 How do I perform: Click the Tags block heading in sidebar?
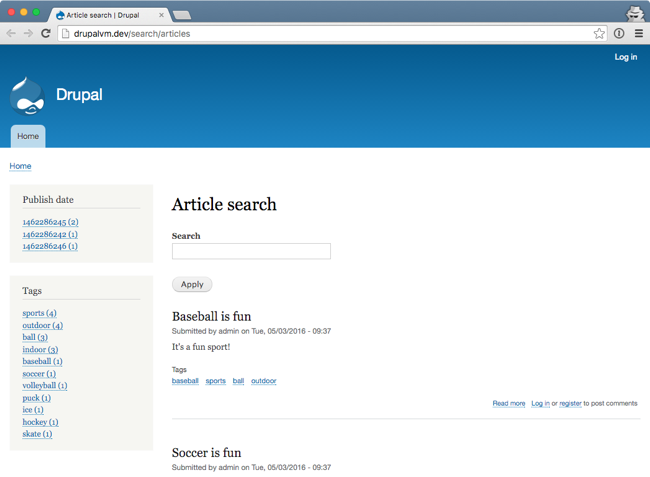point(32,291)
